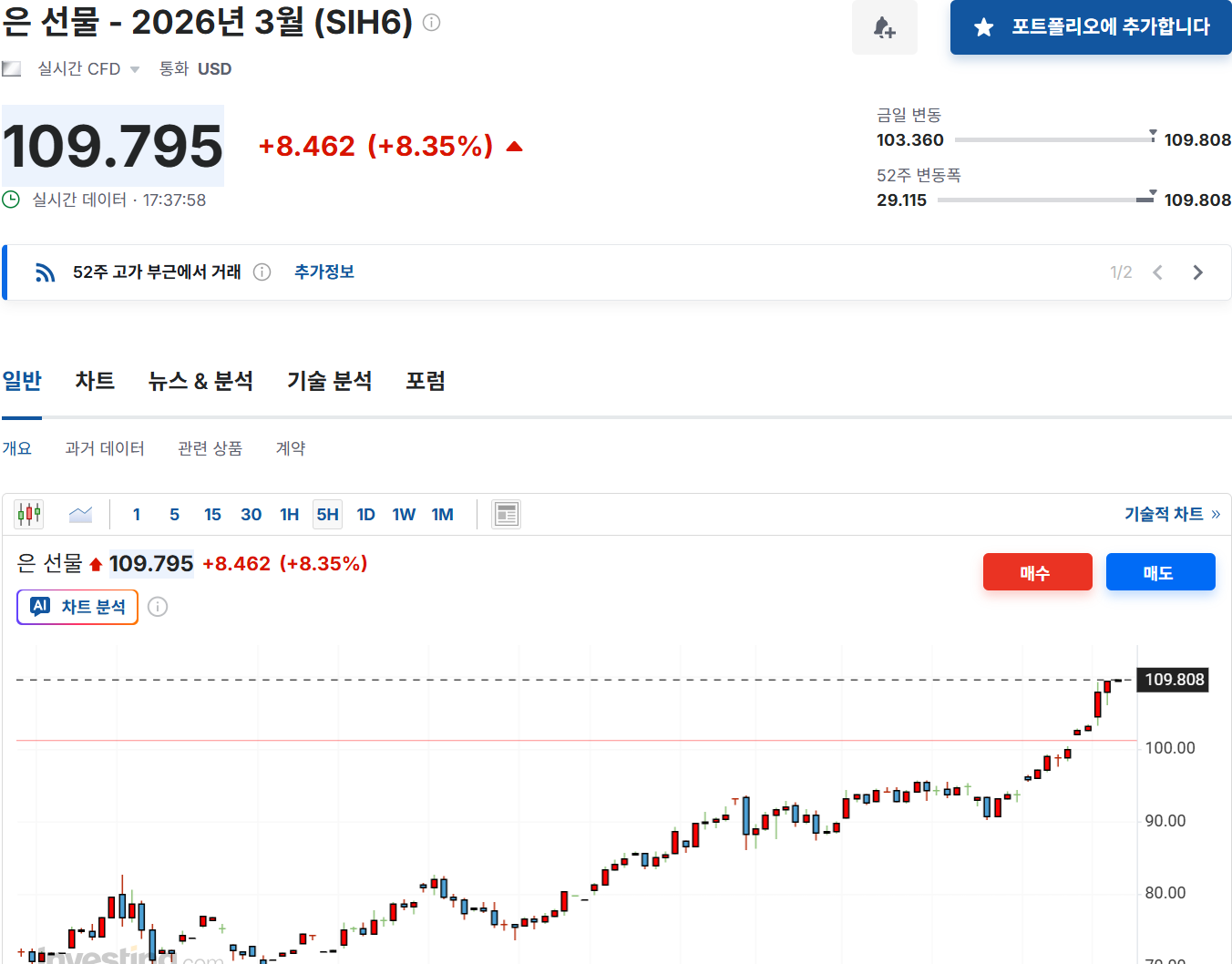The height and width of the screenshot is (964, 1232).
Task: Click info icon next to SIH6 title
Action: click(432, 23)
